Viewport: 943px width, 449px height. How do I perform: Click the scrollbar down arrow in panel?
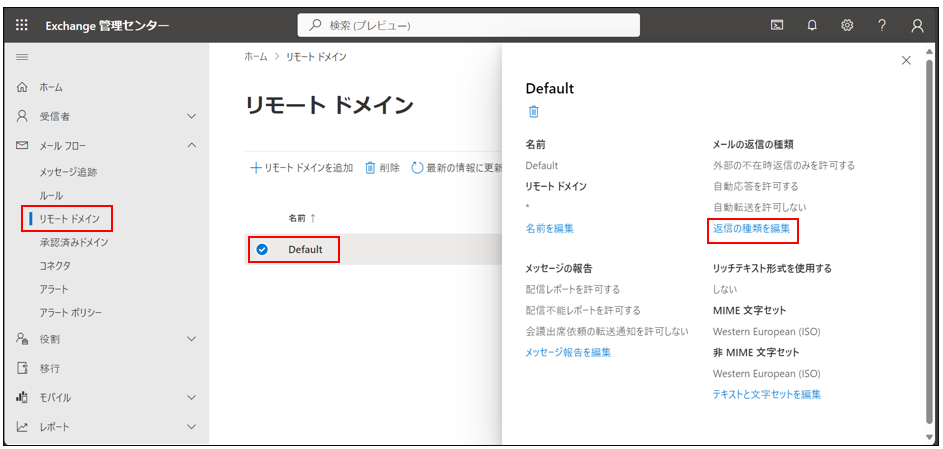coord(930,436)
